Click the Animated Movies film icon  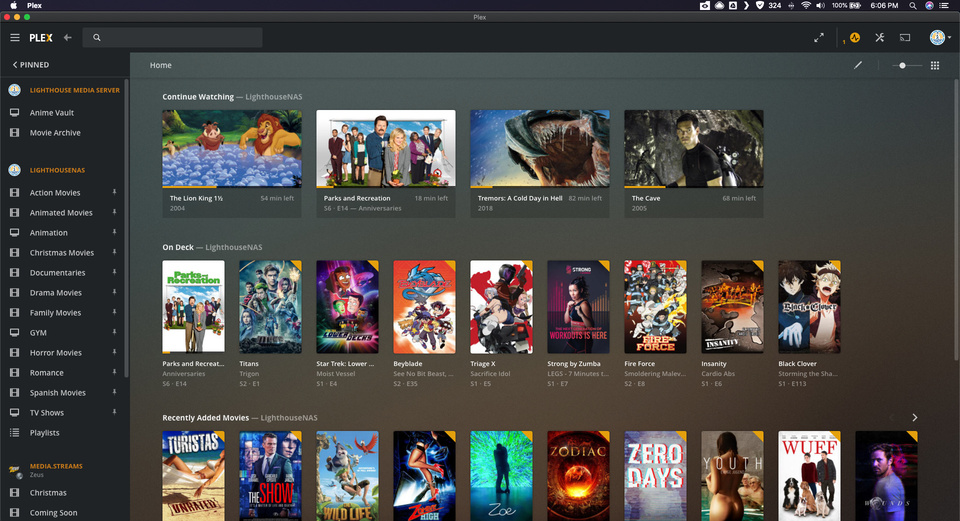[15, 212]
